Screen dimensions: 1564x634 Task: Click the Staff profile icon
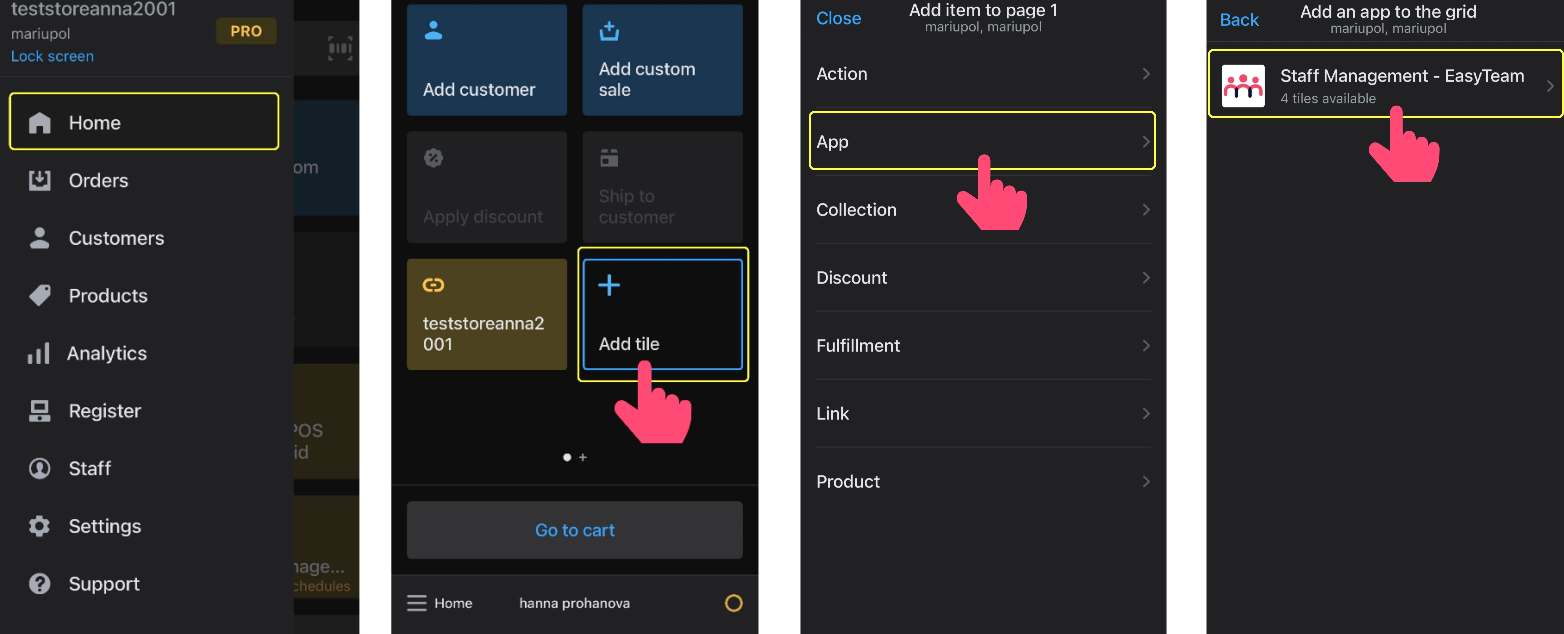click(x=39, y=468)
